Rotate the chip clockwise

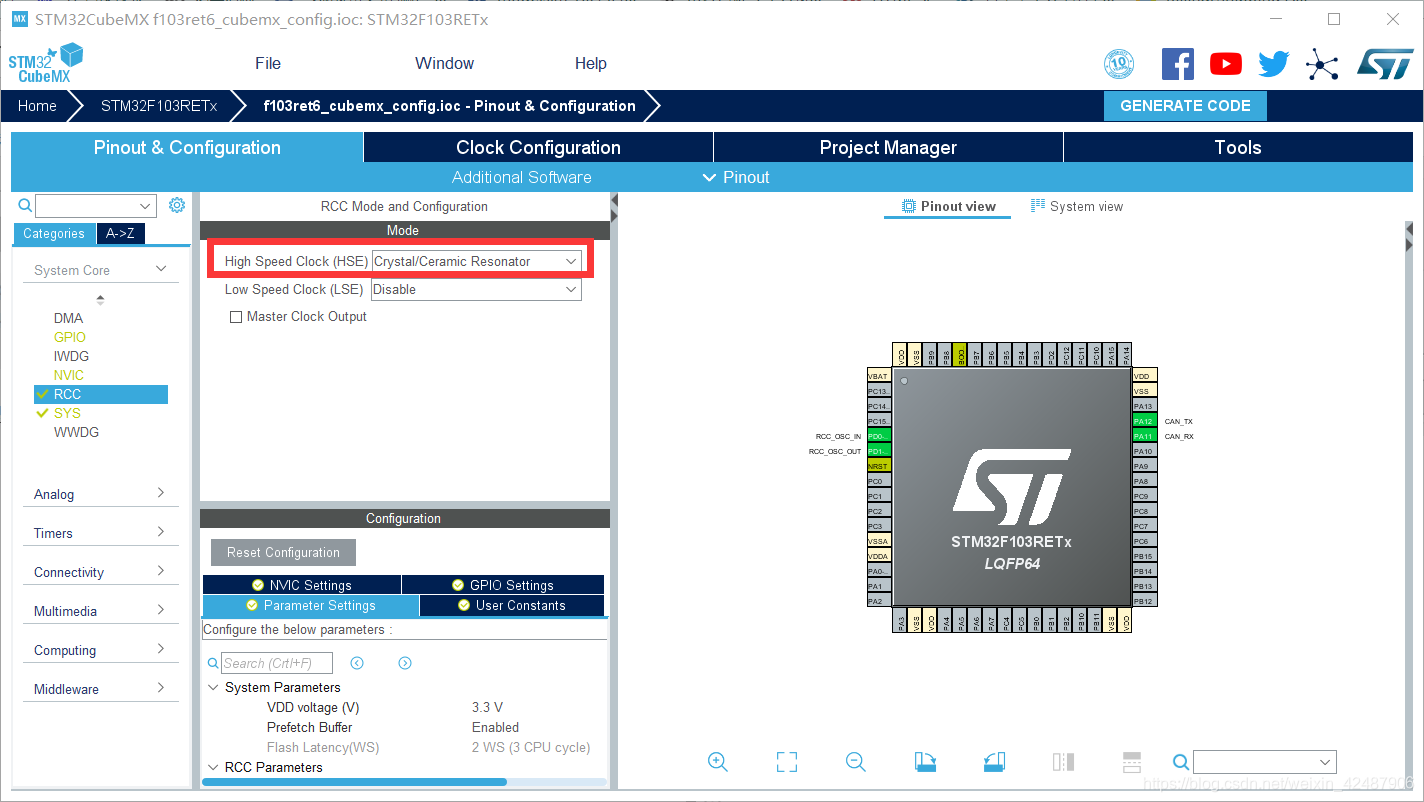pos(925,762)
